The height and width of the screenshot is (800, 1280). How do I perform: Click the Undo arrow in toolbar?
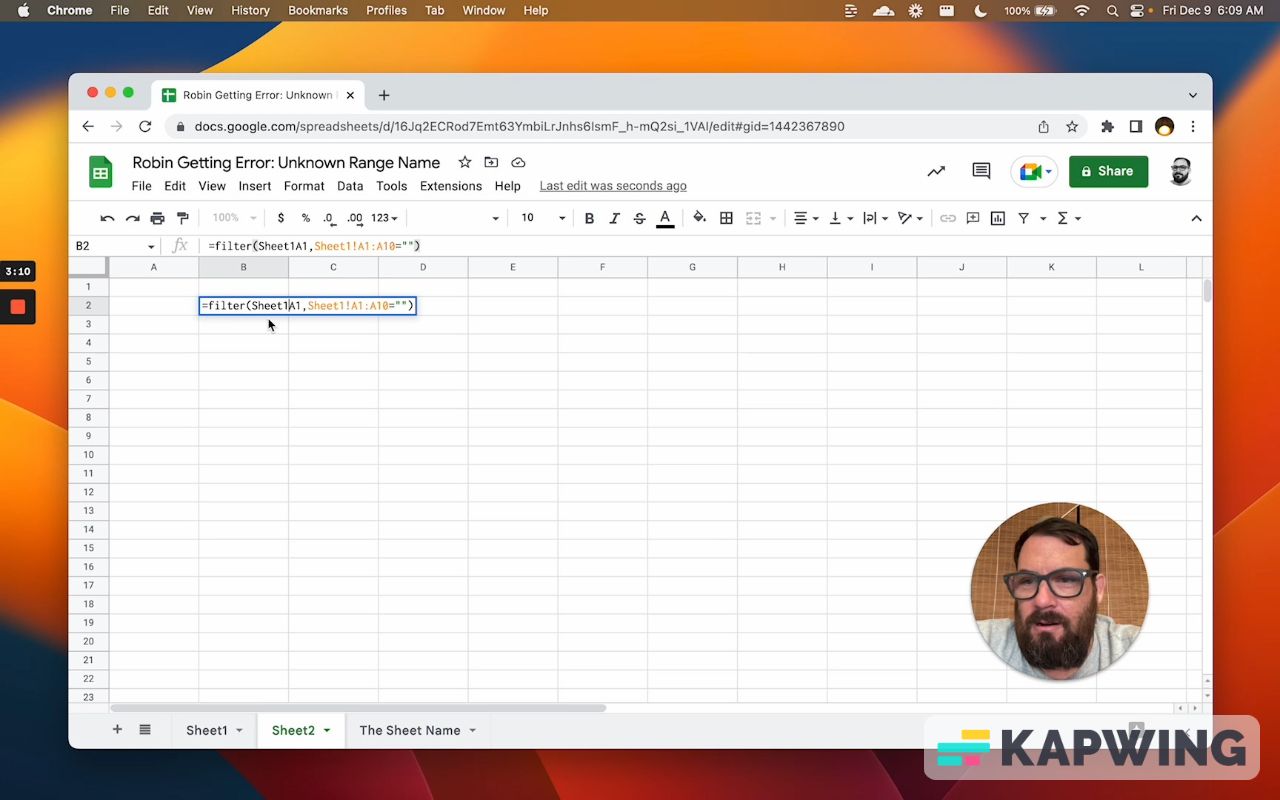[x=107, y=218]
